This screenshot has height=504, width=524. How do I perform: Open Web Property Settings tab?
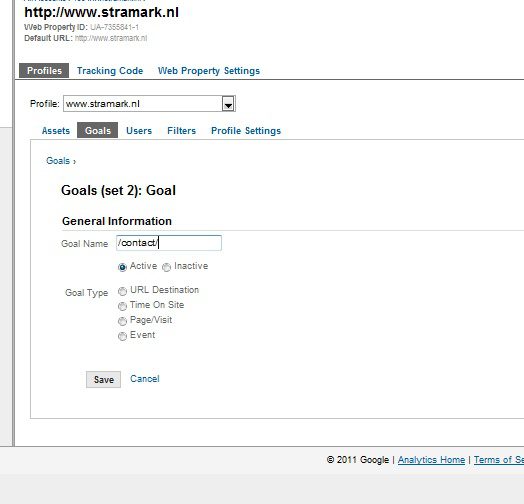click(209, 71)
